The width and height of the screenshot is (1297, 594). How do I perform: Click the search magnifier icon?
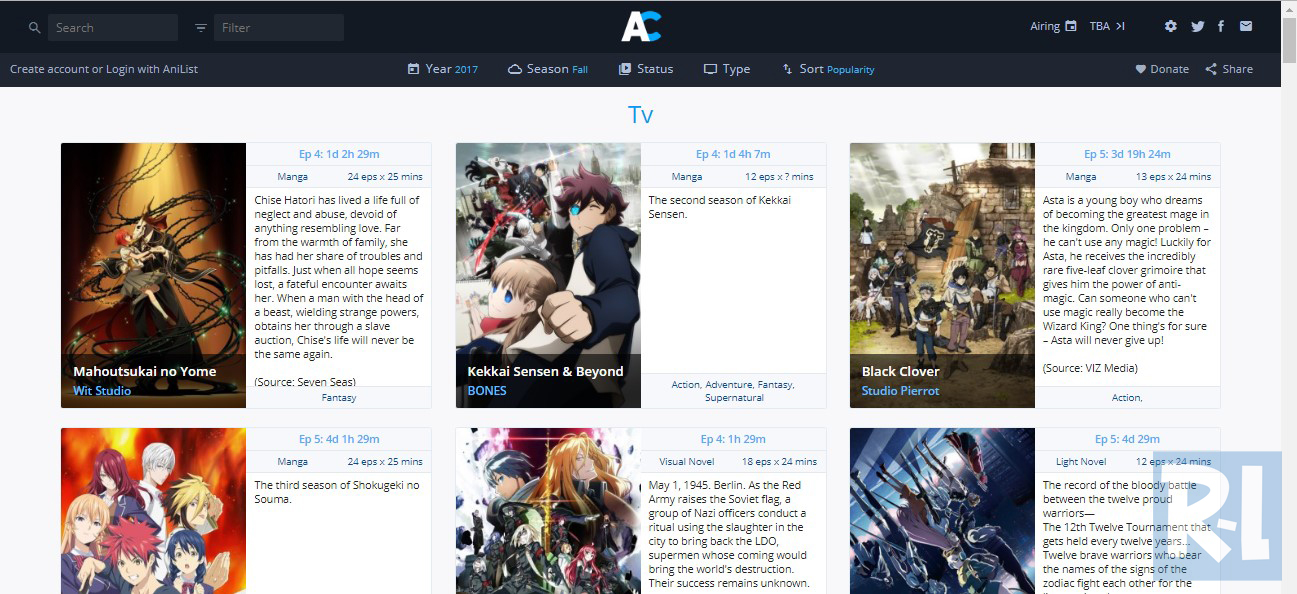pyautogui.click(x=34, y=28)
